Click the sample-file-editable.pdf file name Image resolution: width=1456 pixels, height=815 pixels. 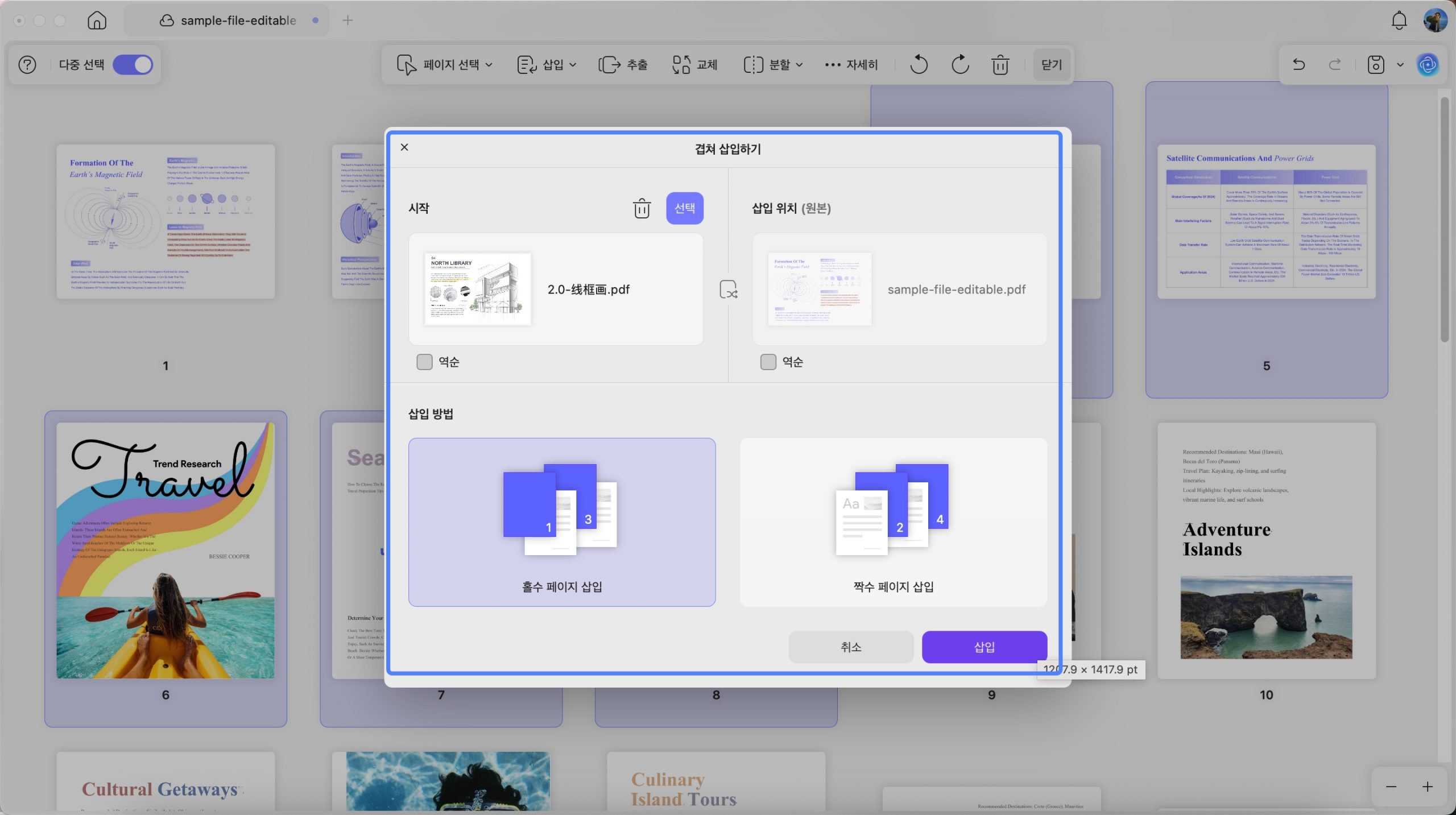click(957, 289)
